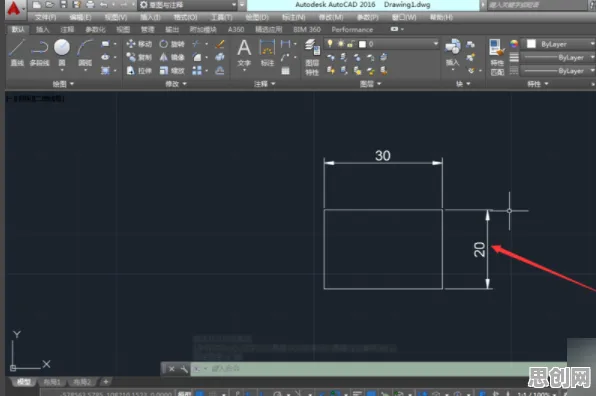This screenshot has height=396, width=596.
Task: Click the Save icon in quick access toolbar
Action: tap(63, 5)
